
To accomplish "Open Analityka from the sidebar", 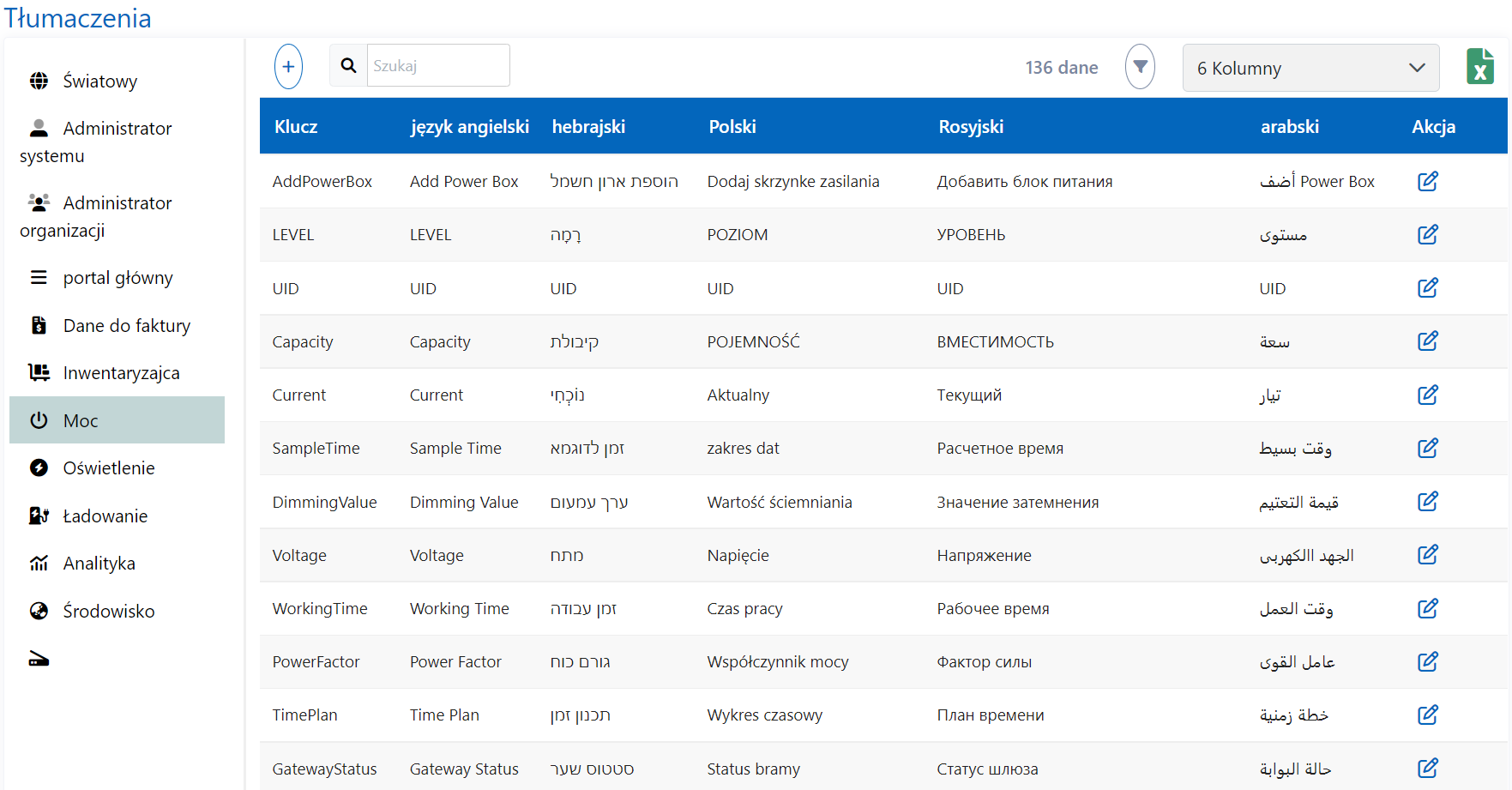I will click(x=99, y=564).
